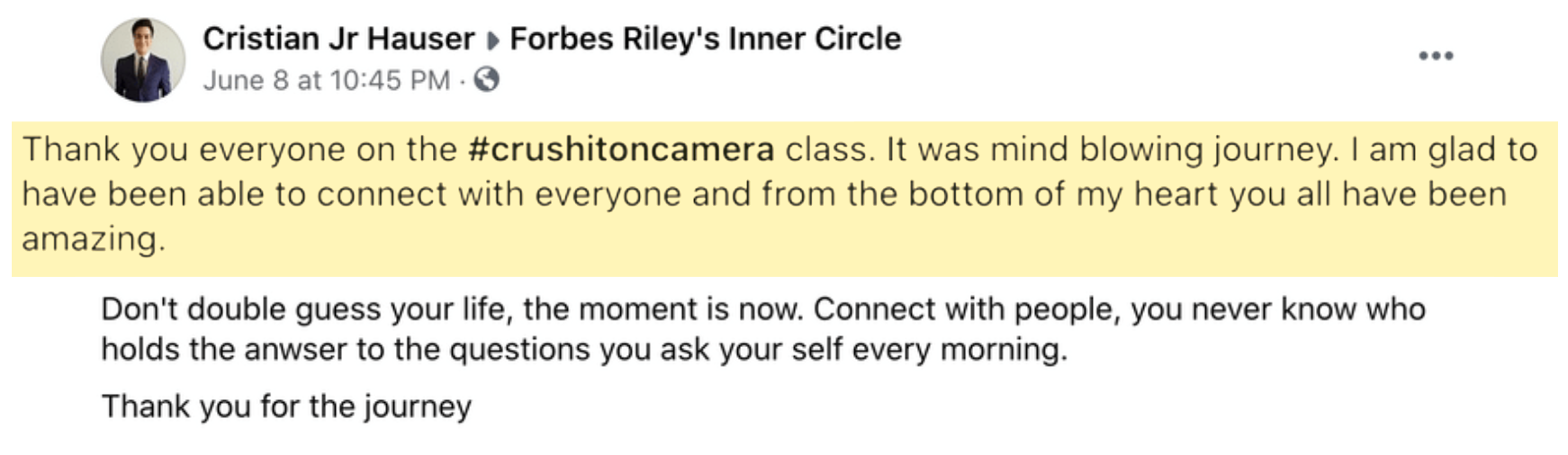Open Cristian Jr Hauser's profile picture

[x=142, y=60]
